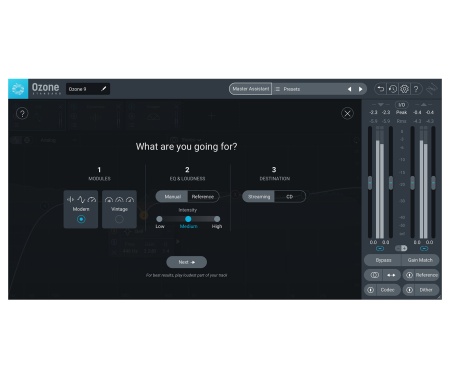This screenshot has width=450, height=380.
Task: Click the EQ & LOUDNESS step label
Action: tap(187, 179)
